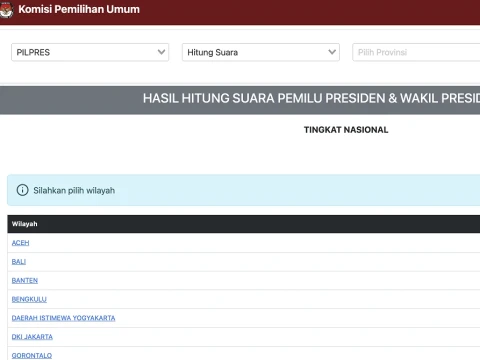Open the BENGKULU province link
The width and height of the screenshot is (480, 360).
29,299
